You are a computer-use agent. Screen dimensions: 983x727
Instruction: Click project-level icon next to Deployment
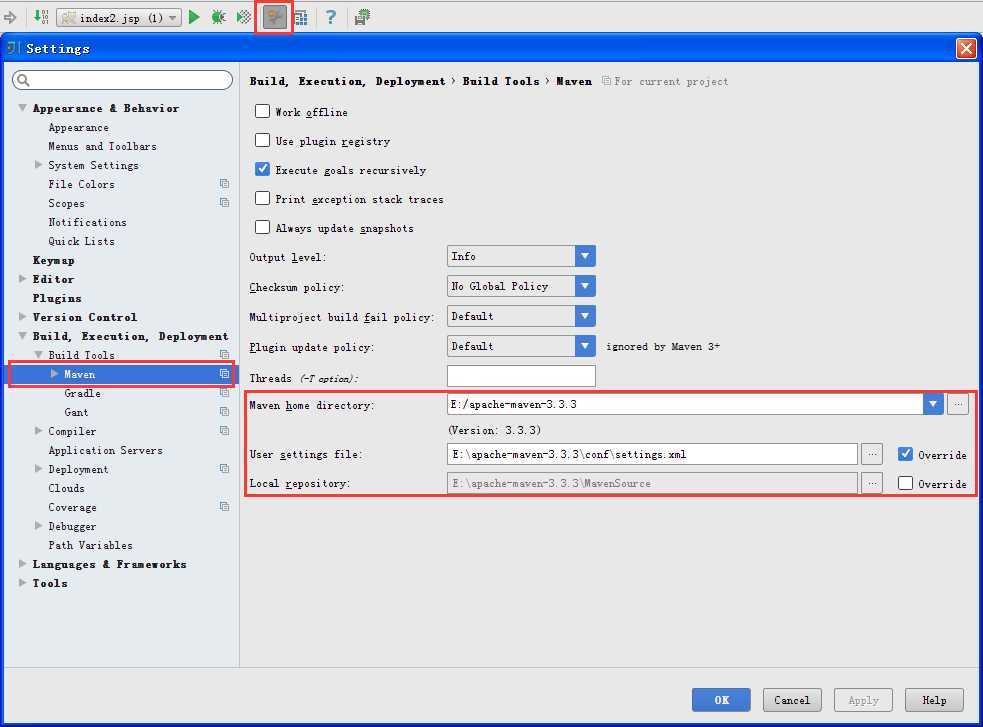(x=224, y=469)
